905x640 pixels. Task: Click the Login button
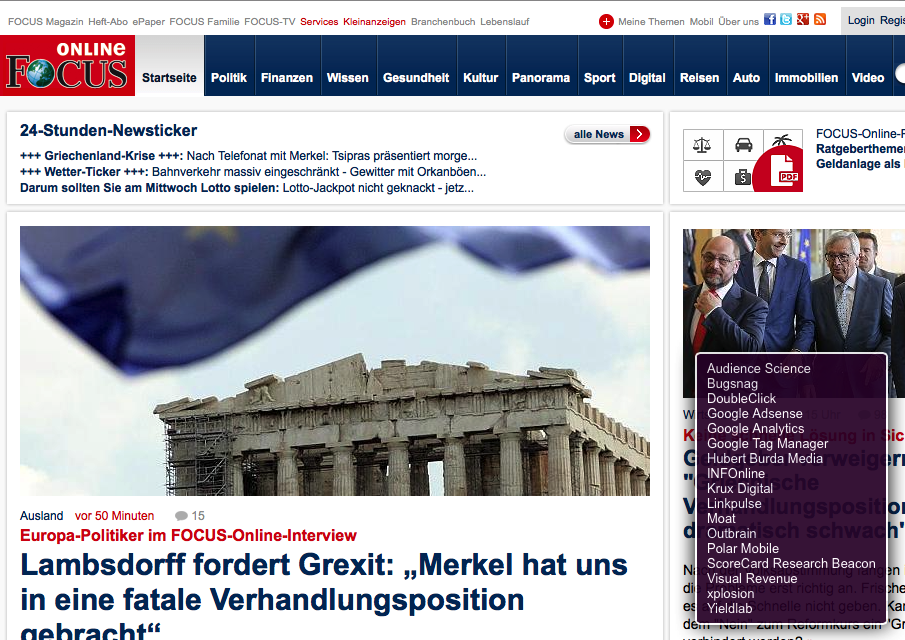[x=861, y=21]
